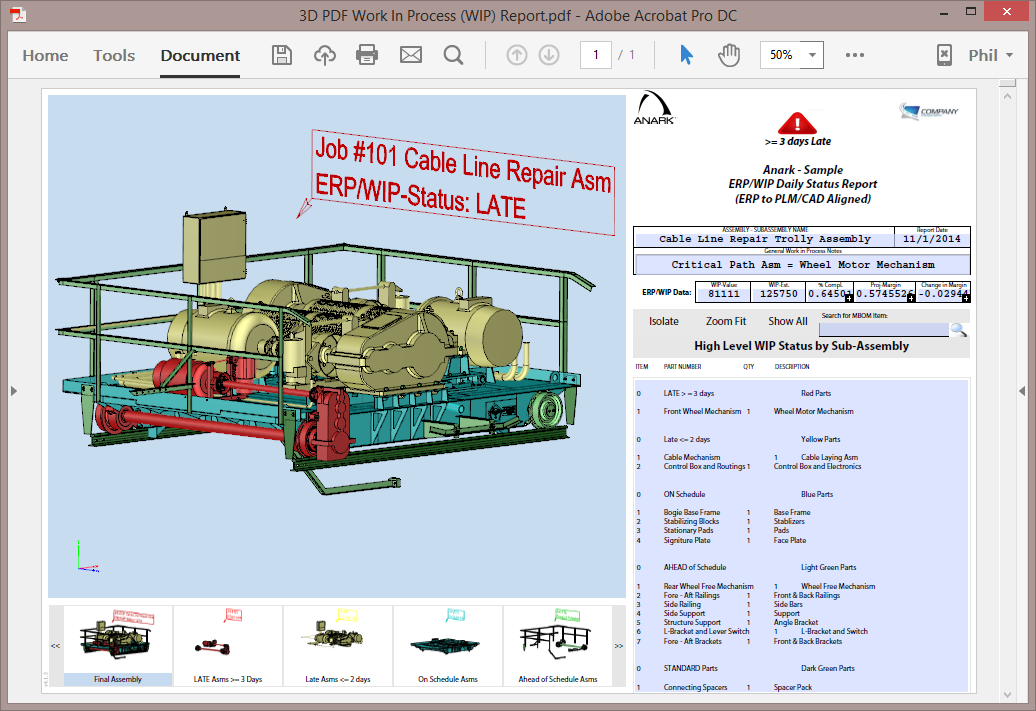Select the pointer selection tool

(x=685, y=55)
